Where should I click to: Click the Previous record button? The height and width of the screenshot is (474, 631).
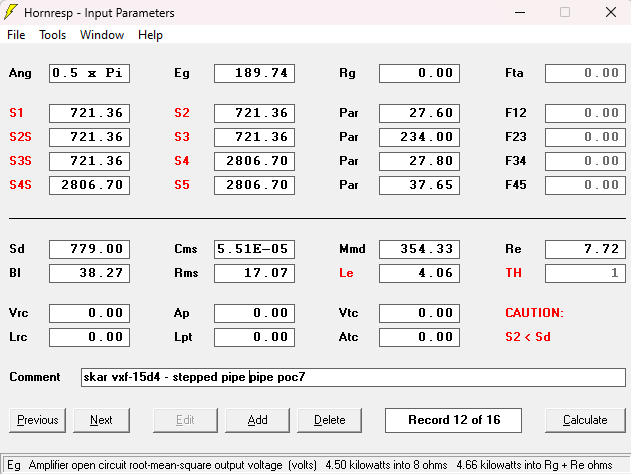(37, 420)
